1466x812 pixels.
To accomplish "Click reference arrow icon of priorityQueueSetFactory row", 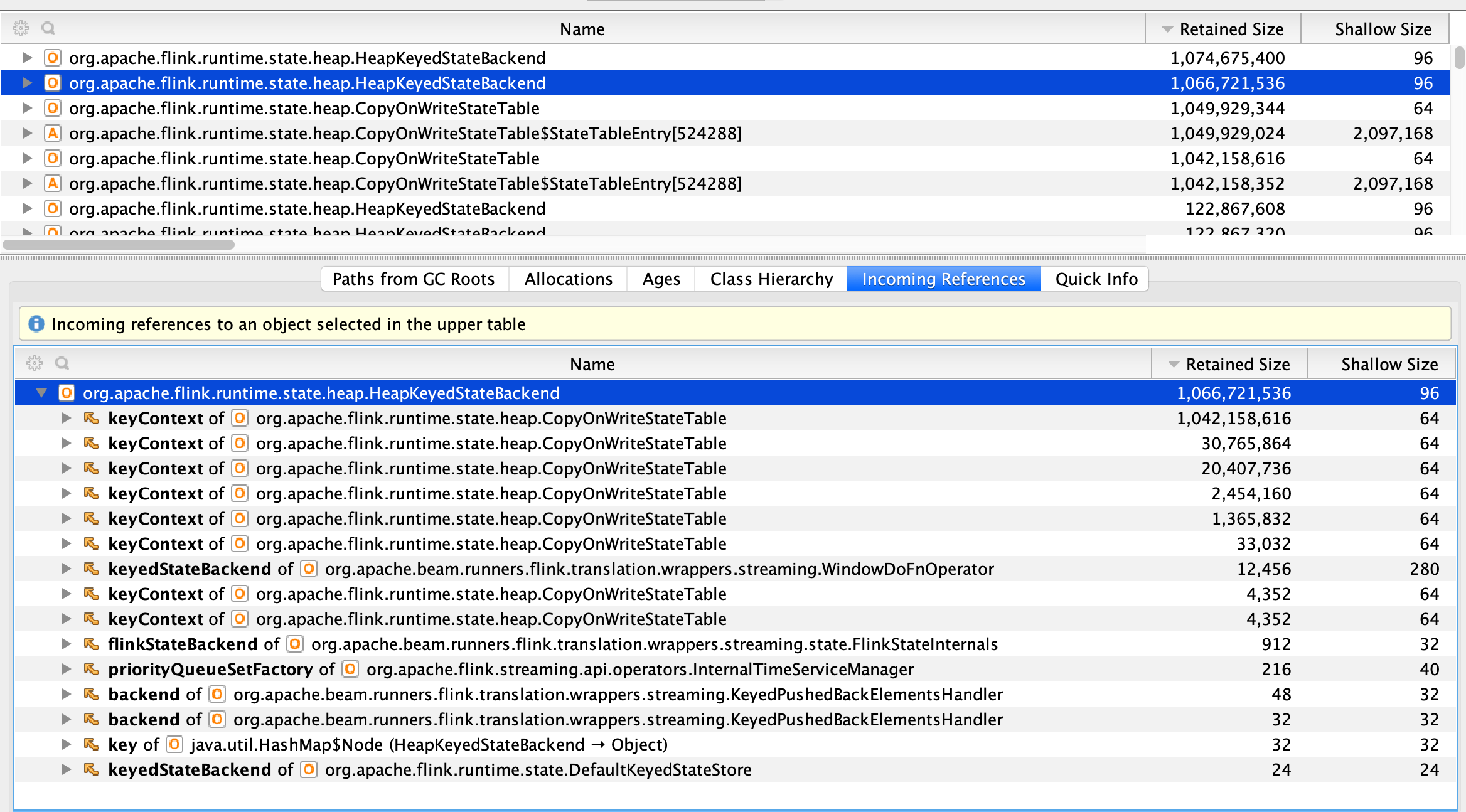I will (x=92, y=669).
